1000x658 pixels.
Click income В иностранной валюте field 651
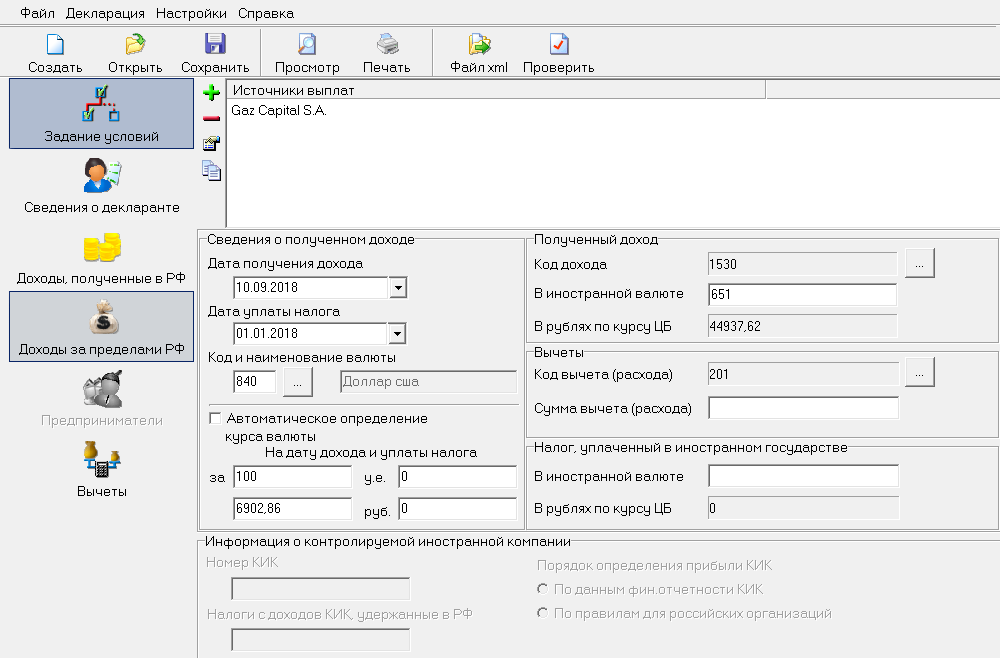pyautogui.click(x=802, y=294)
